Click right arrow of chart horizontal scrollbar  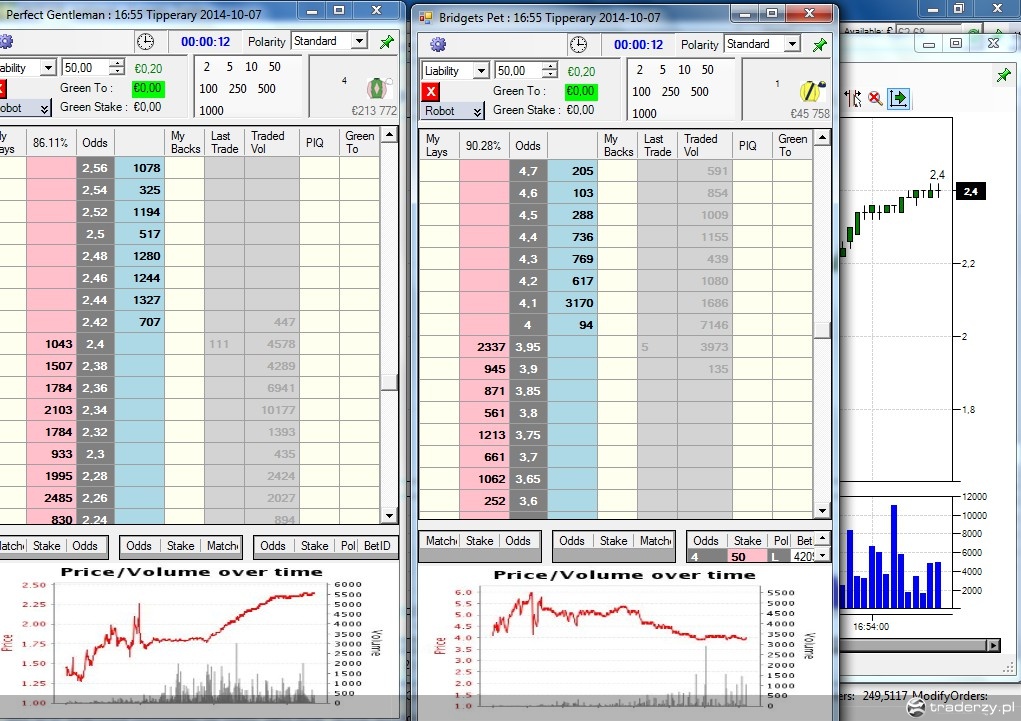tap(993, 645)
